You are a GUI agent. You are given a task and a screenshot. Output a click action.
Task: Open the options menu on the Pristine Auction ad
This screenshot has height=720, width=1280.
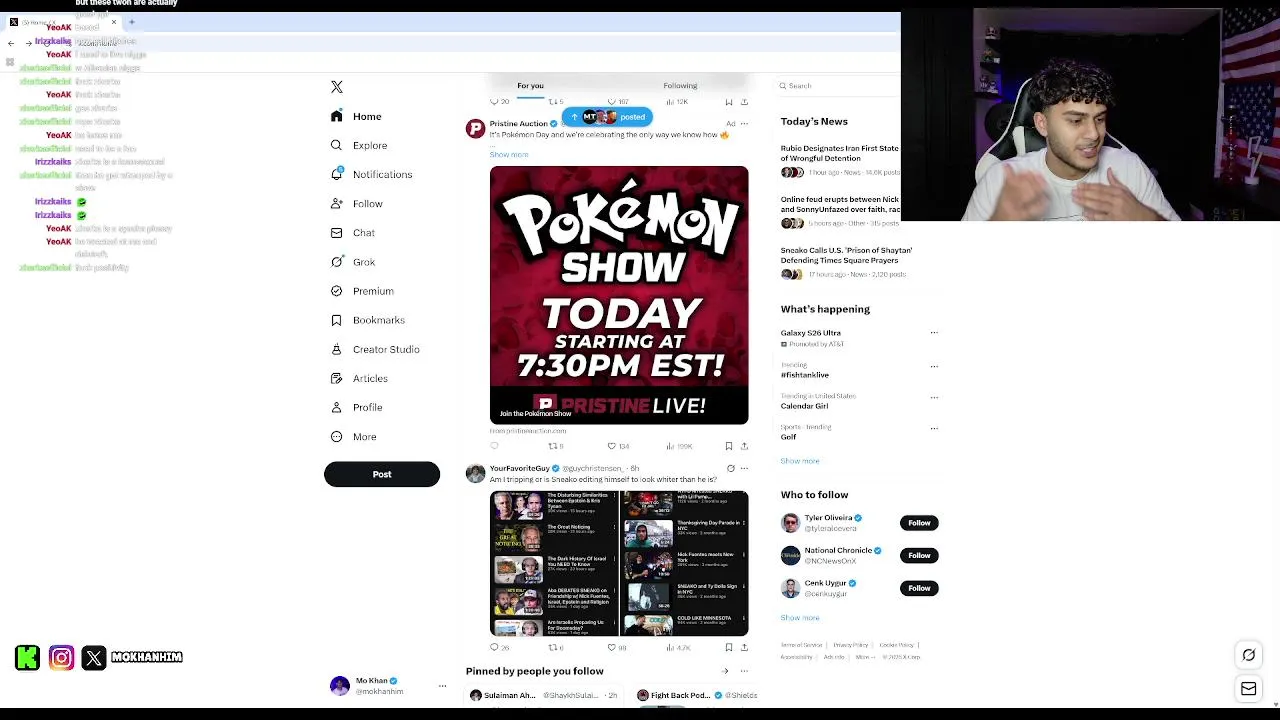point(744,124)
